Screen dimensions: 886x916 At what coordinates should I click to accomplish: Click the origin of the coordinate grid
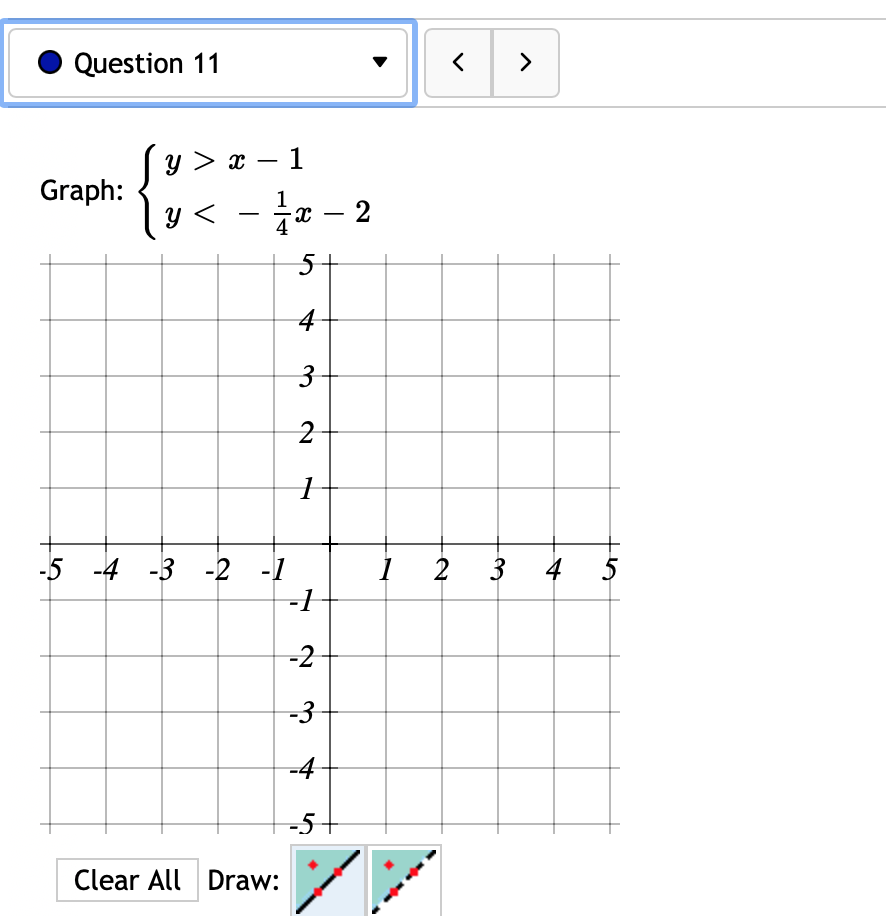[x=329, y=543]
